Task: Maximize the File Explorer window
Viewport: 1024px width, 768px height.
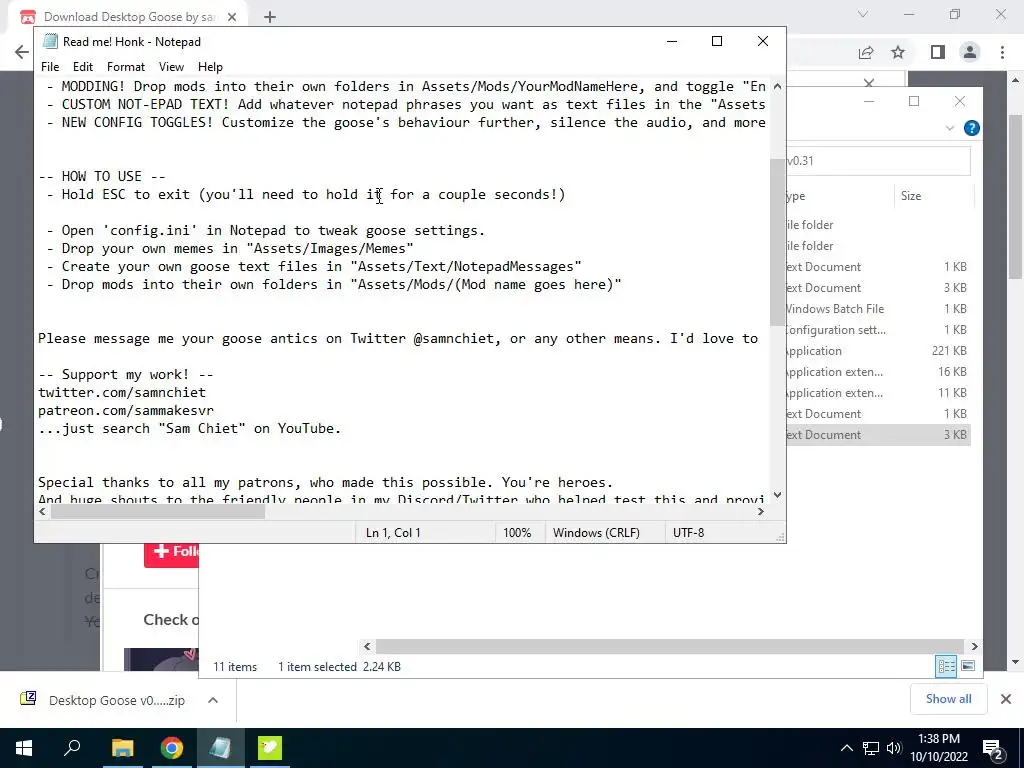Action: (x=914, y=101)
